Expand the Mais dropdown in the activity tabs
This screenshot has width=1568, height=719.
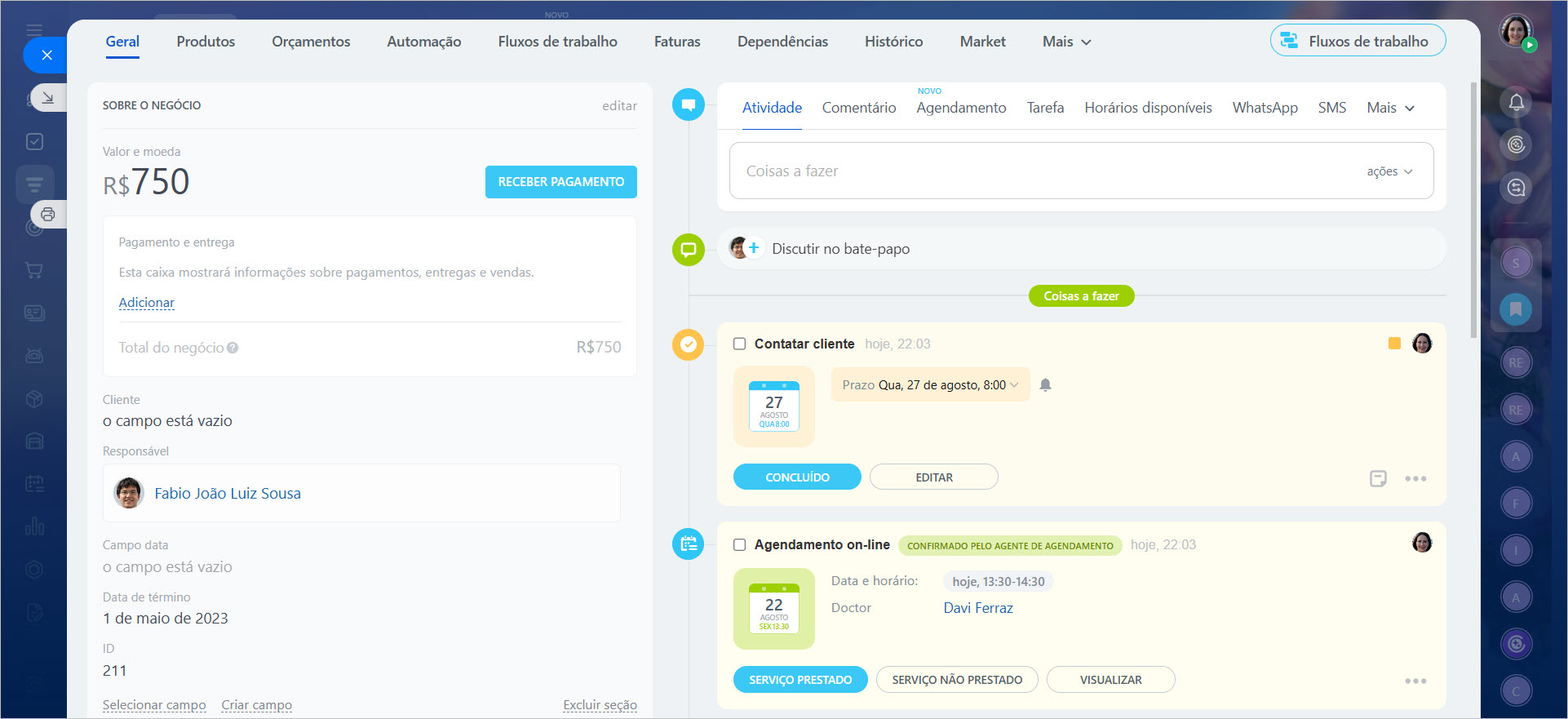[x=1390, y=108]
